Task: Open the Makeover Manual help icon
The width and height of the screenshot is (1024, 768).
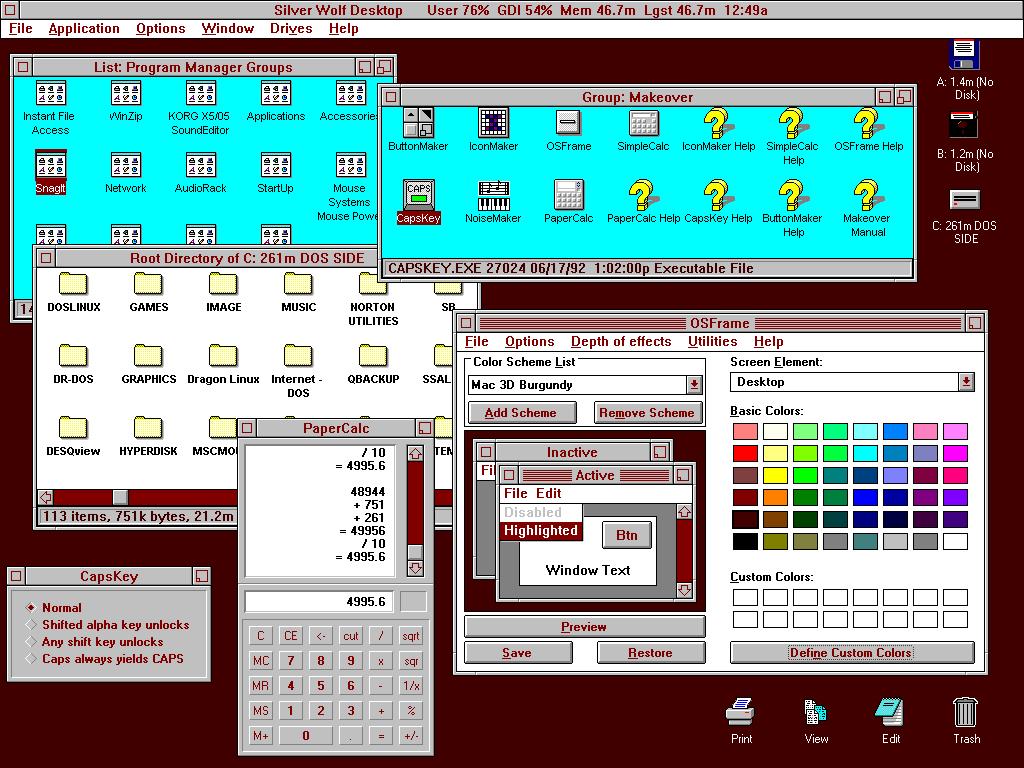Action: (866, 195)
